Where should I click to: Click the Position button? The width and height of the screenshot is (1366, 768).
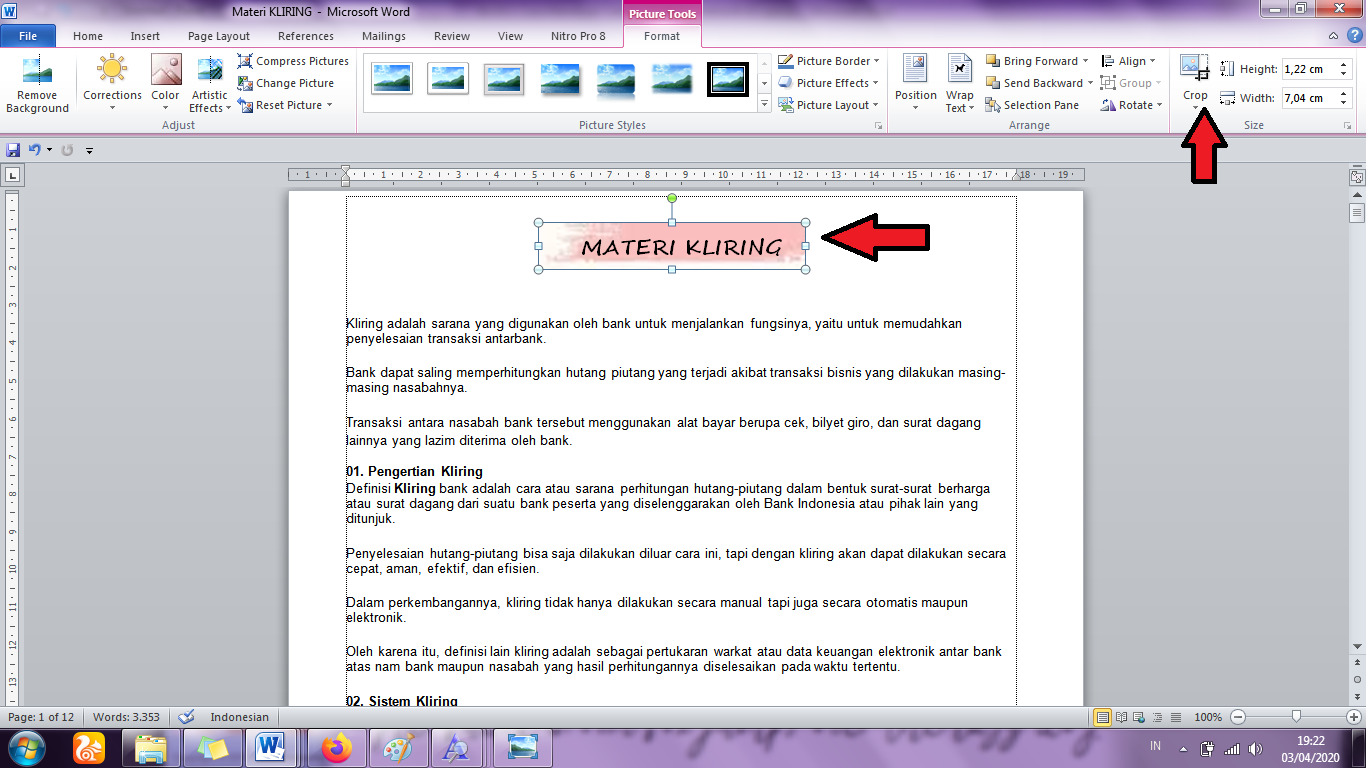coord(914,82)
